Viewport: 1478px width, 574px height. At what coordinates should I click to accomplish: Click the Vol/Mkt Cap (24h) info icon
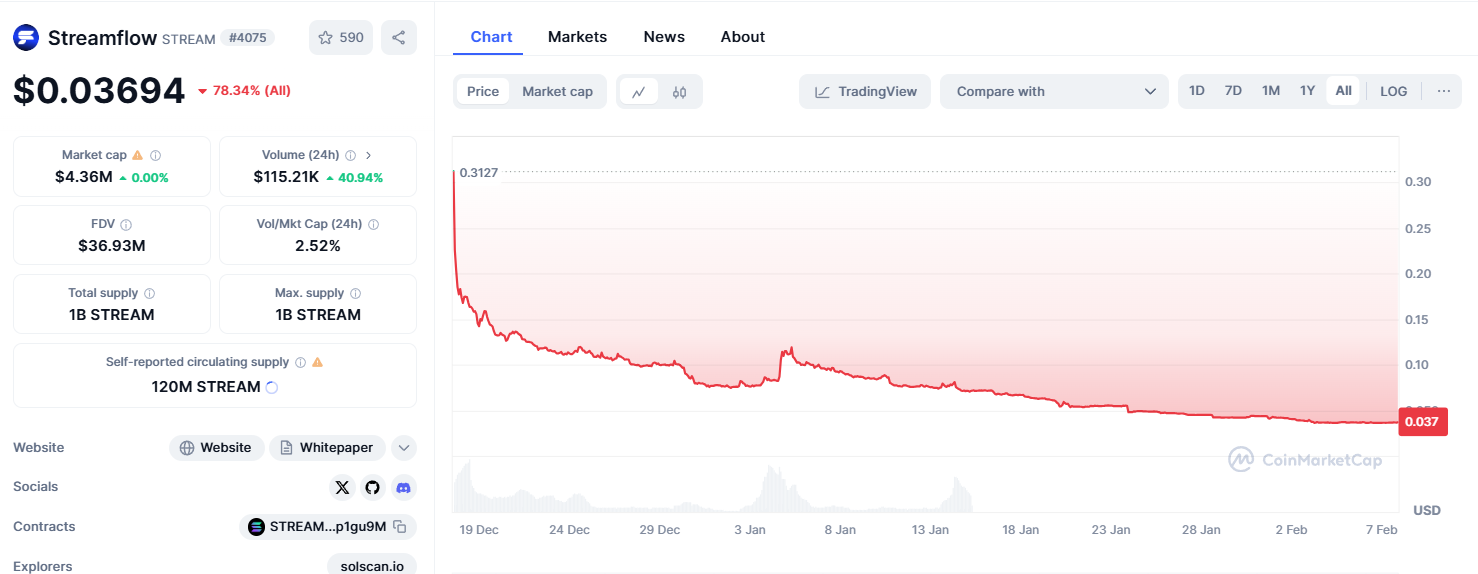[x=374, y=224]
